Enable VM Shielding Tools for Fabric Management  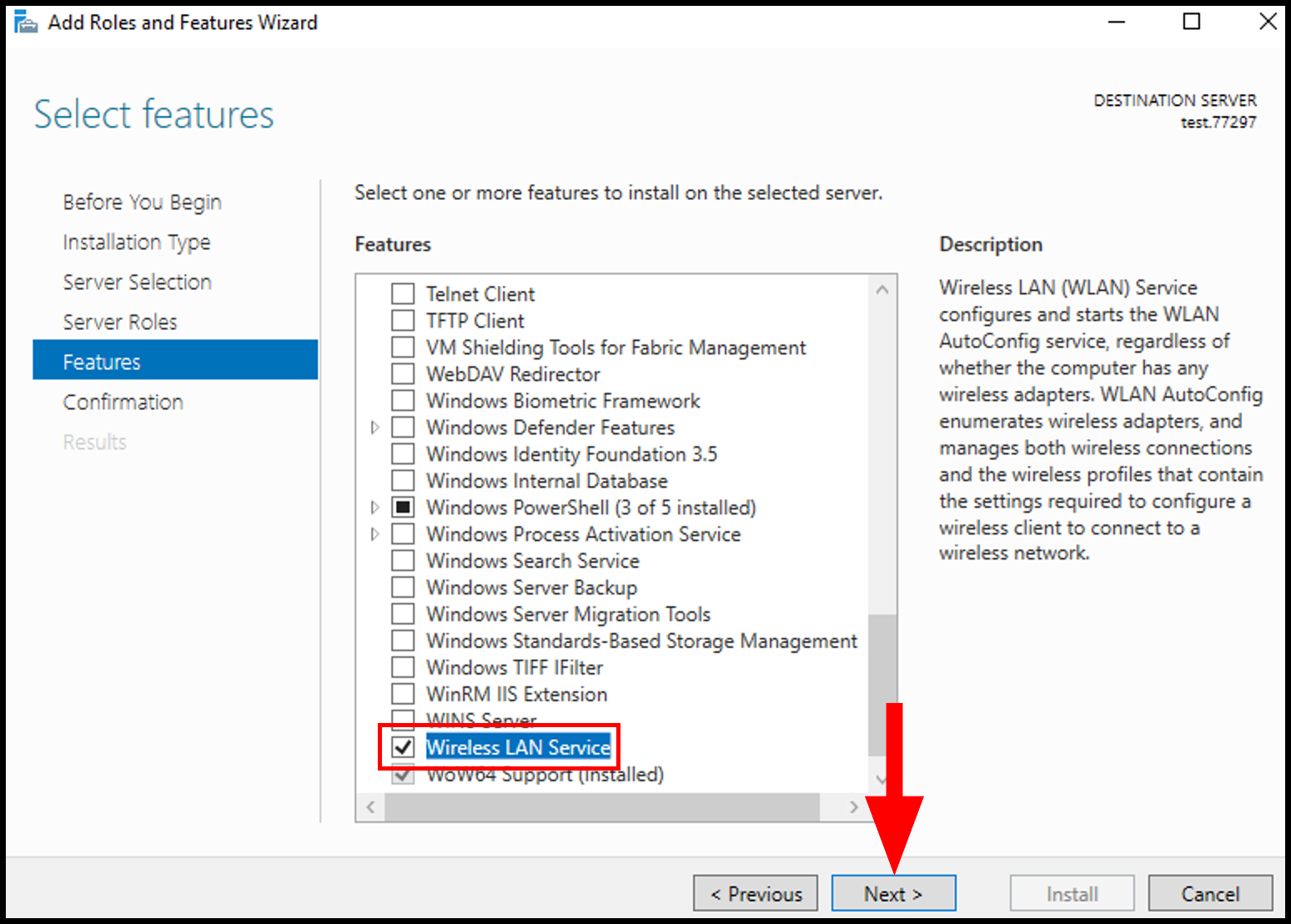click(x=403, y=347)
